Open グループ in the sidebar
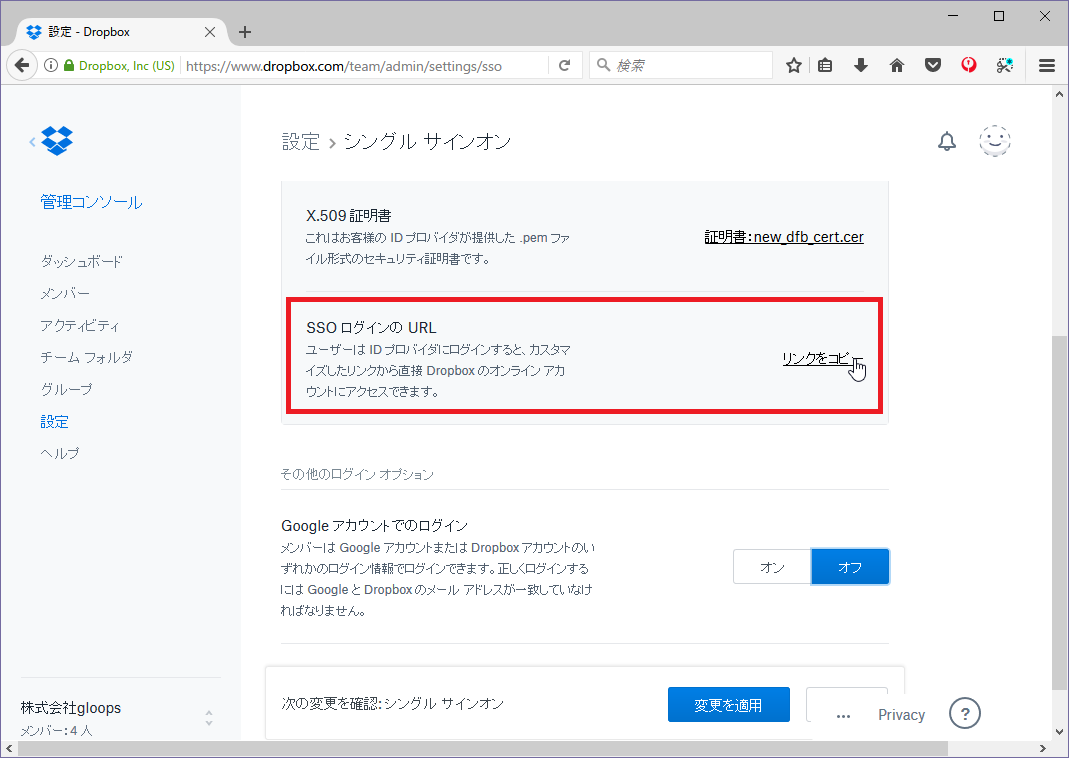This screenshot has width=1069, height=758. tap(66, 389)
